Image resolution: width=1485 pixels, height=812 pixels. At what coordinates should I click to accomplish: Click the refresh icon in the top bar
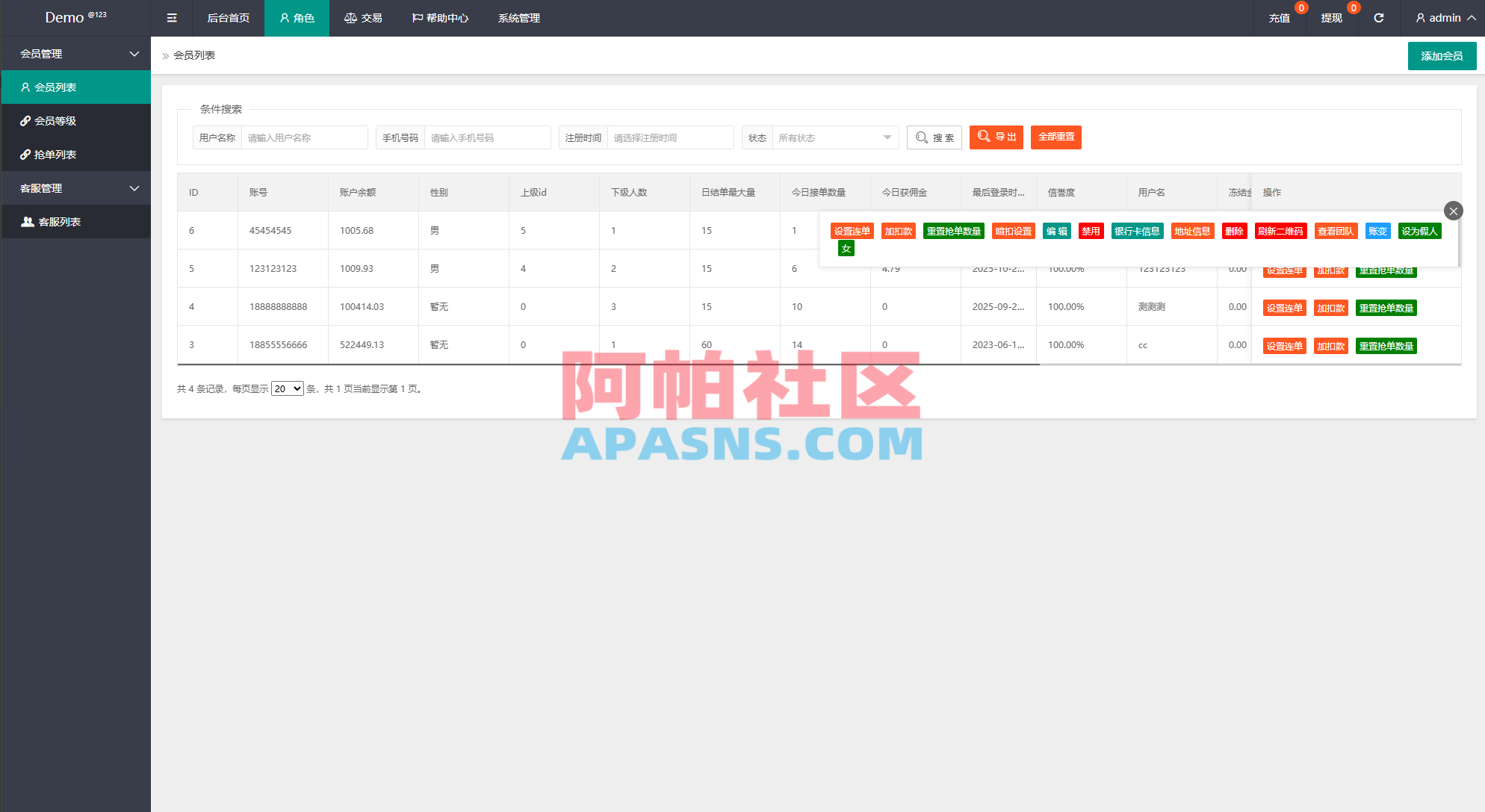[x=1378, y=17]
